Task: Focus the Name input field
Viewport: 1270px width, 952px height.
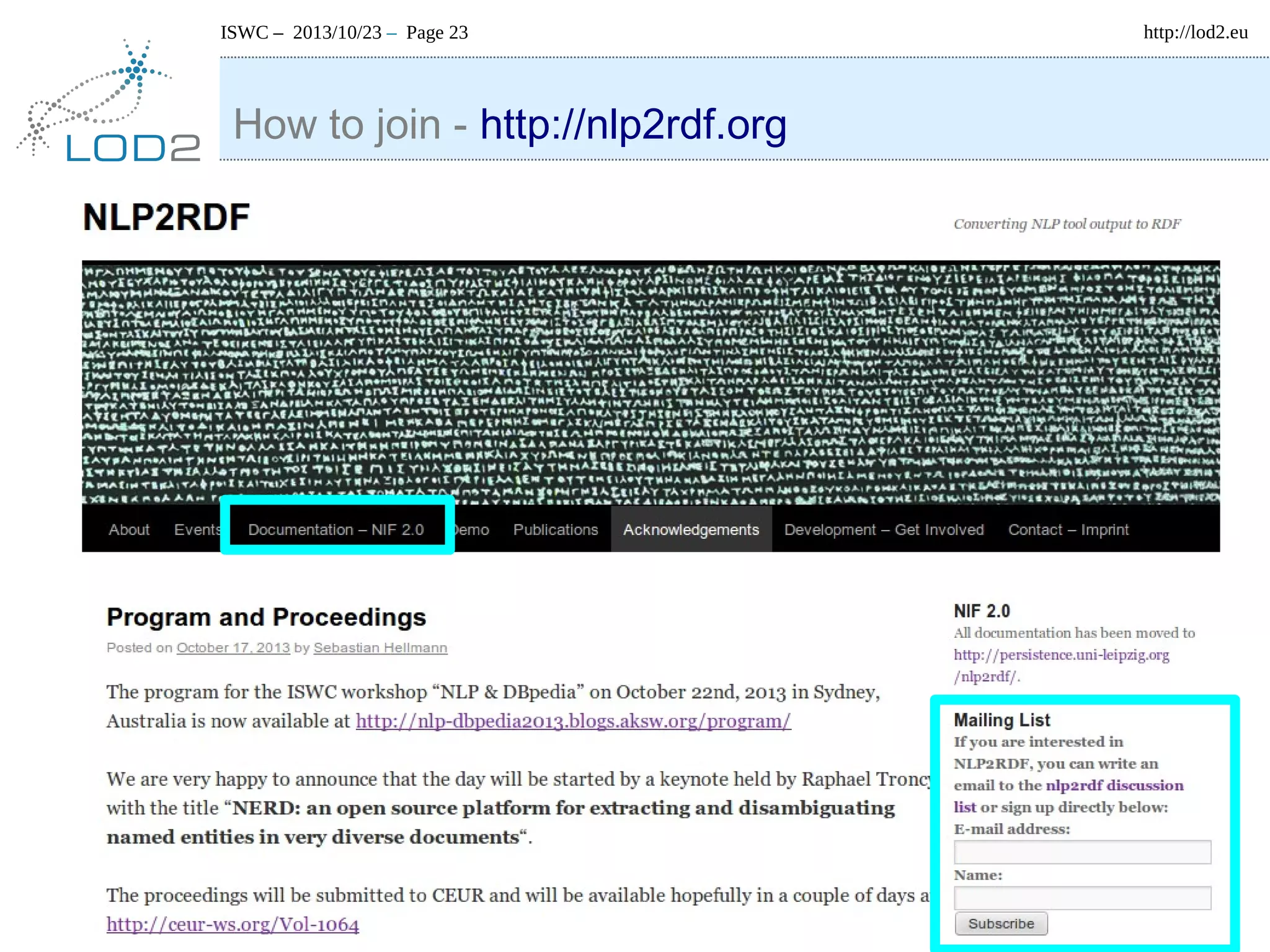Action: tap(1082, 898)
